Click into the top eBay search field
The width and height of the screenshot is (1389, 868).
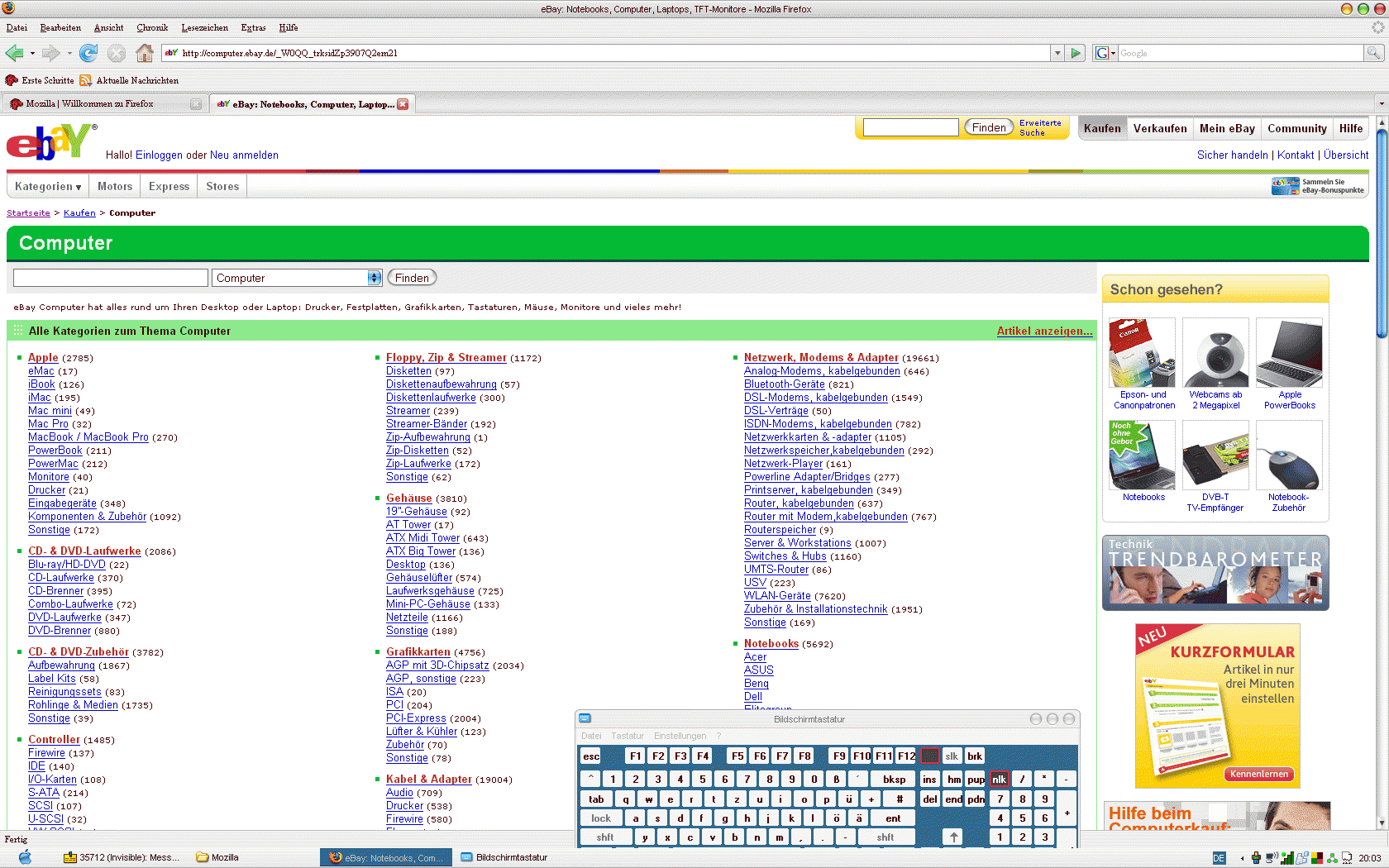(910, 127)
